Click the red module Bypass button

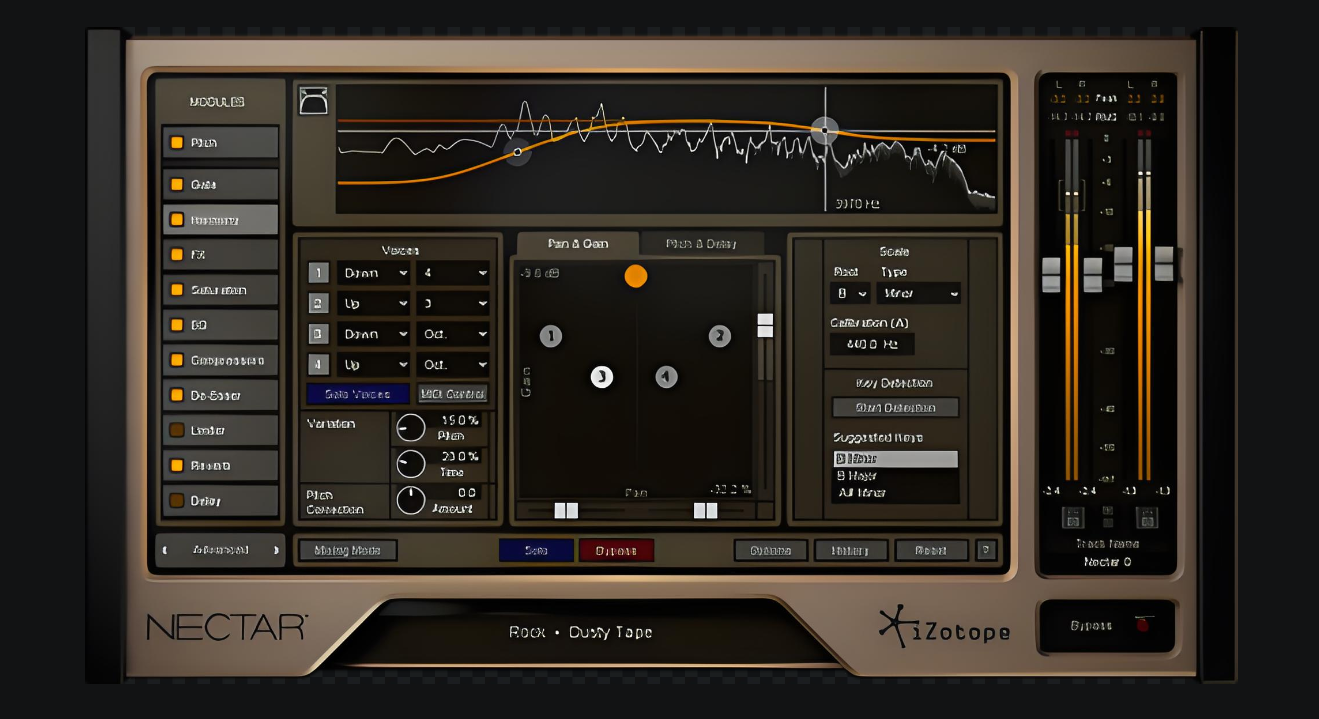[616, 550]
